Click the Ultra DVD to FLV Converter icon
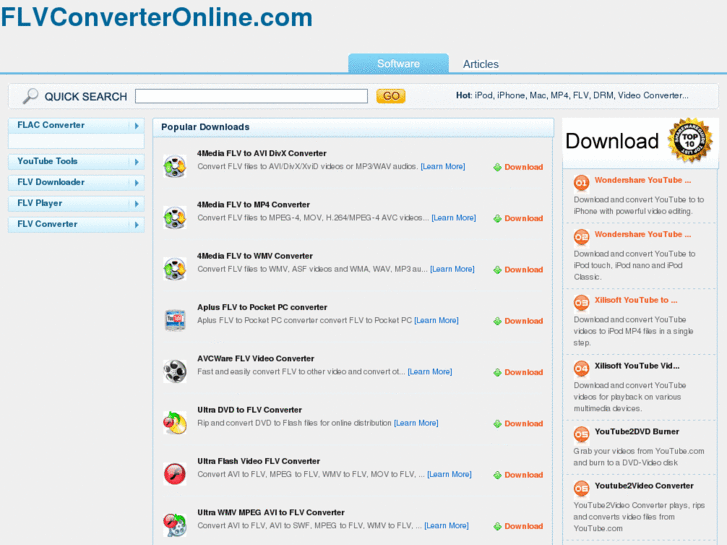 pyautogui.click(x=175, y=423)
